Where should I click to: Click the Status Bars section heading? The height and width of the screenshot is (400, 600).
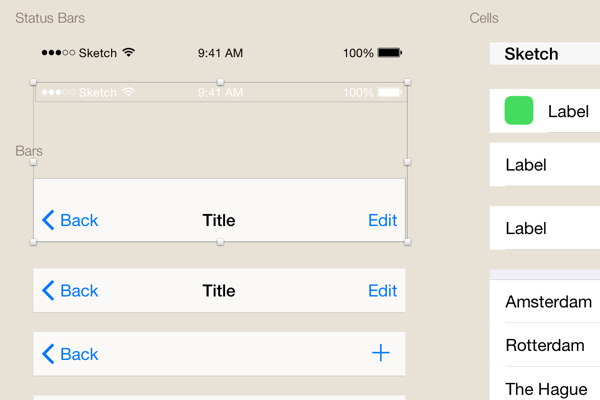click(x=50, y=18)
